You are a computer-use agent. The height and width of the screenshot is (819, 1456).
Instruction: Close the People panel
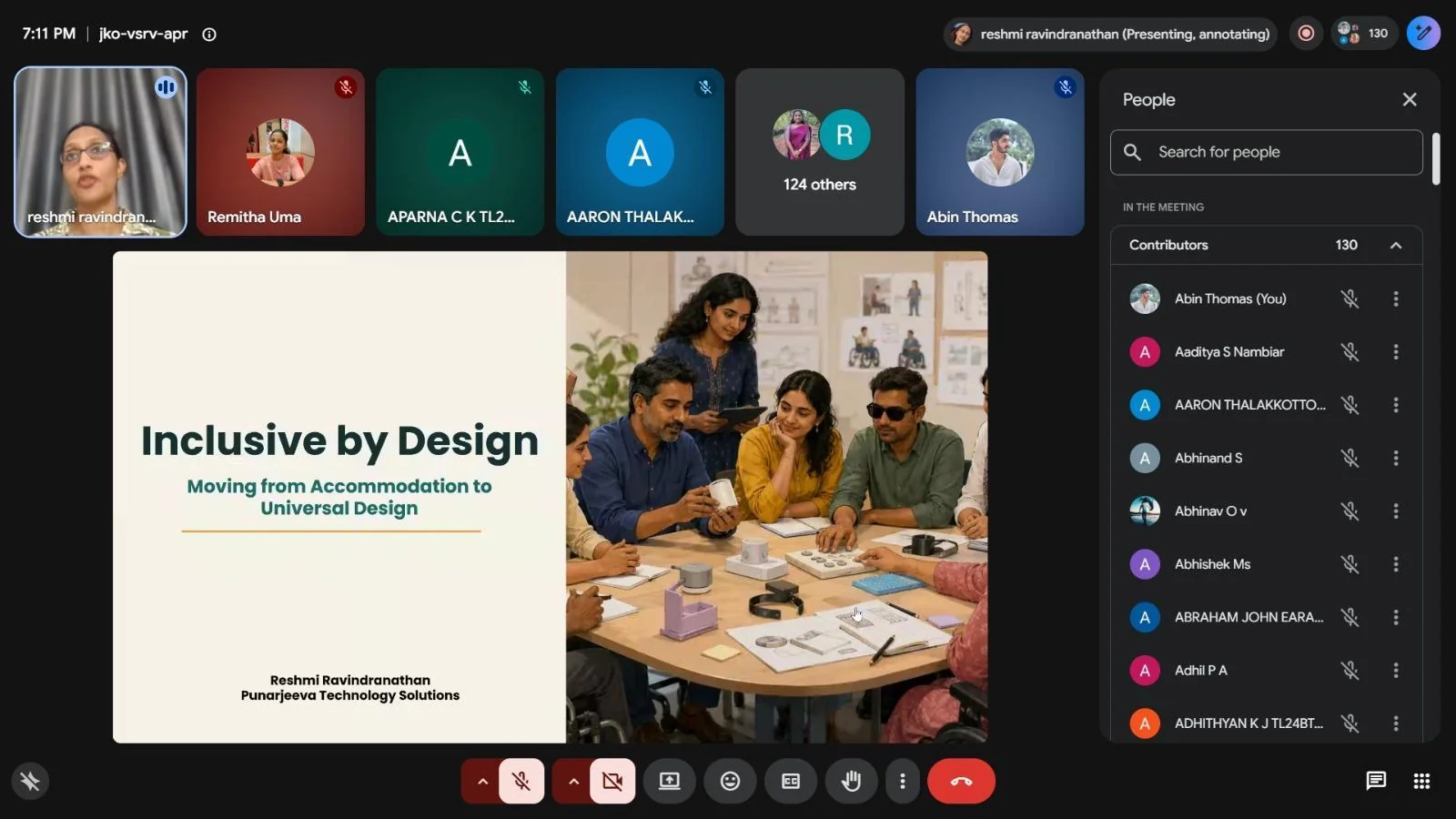(x=1410, y=99)
